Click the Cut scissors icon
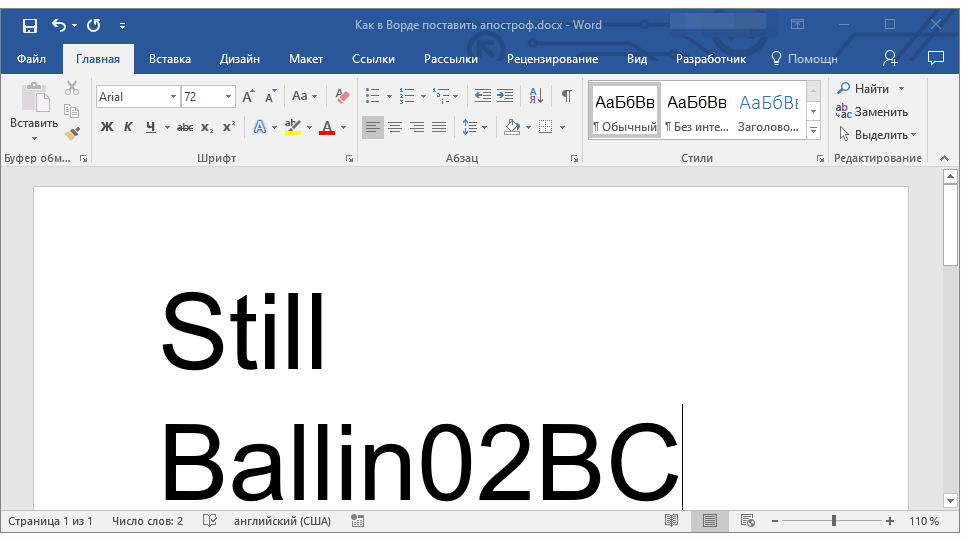Viewport: 968px width, 541px height. click(x=72, y=88)
